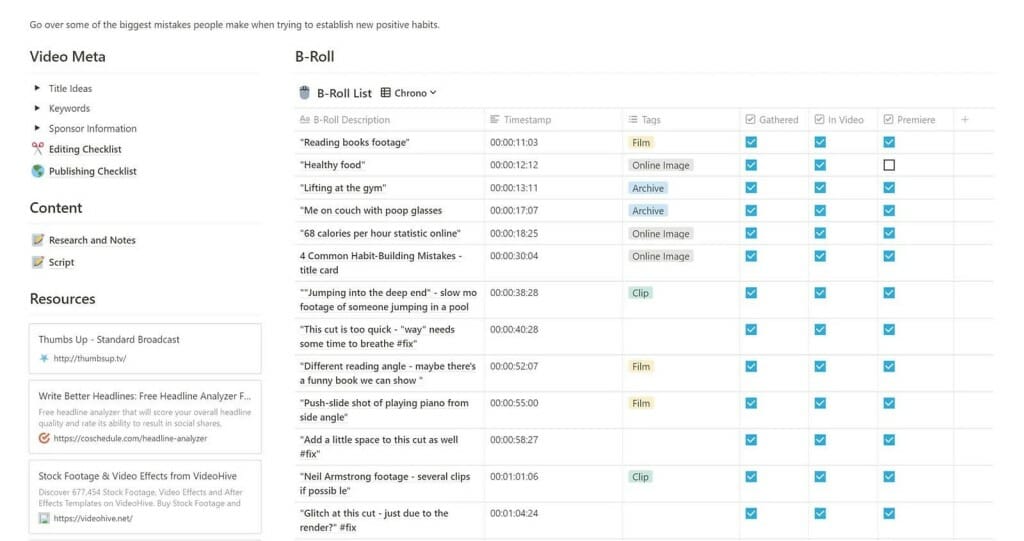
Task: Click the "Healthy food" description cell
Action: click(x=389, y=165)
